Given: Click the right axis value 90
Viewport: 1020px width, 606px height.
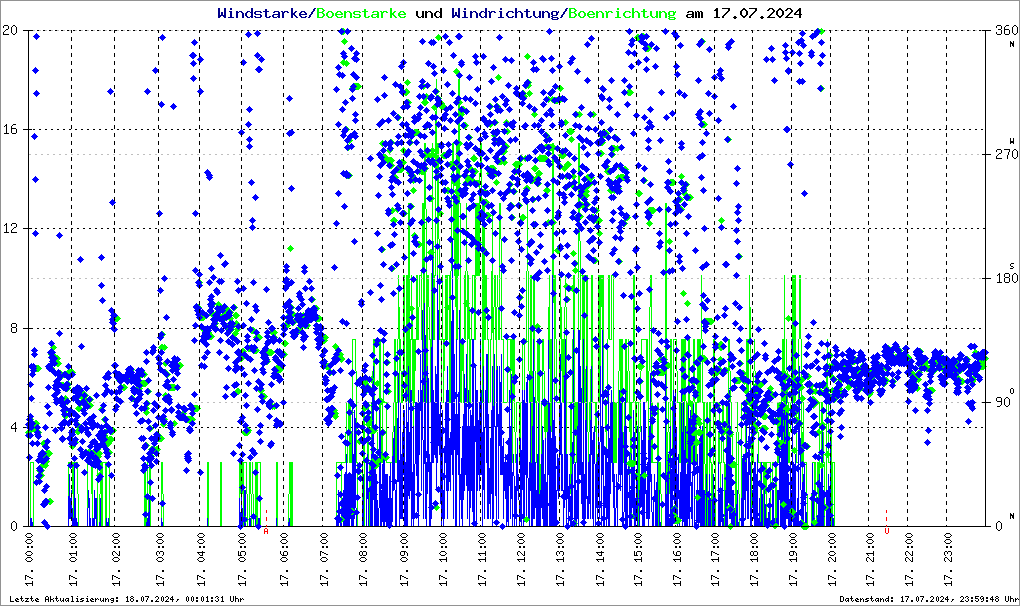Looking at the screenshot, I should [x=1003, y=402].
